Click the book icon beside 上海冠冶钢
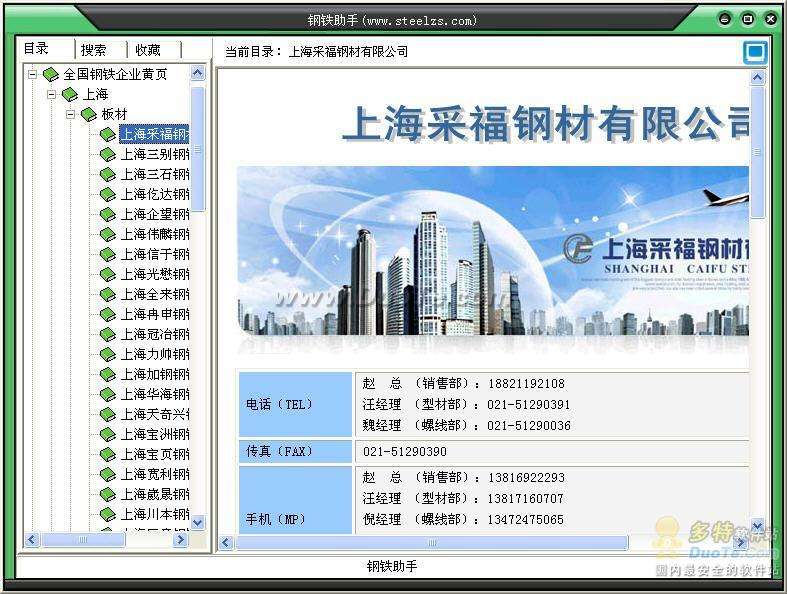This screenshot has width=787, height=594. 108,334
